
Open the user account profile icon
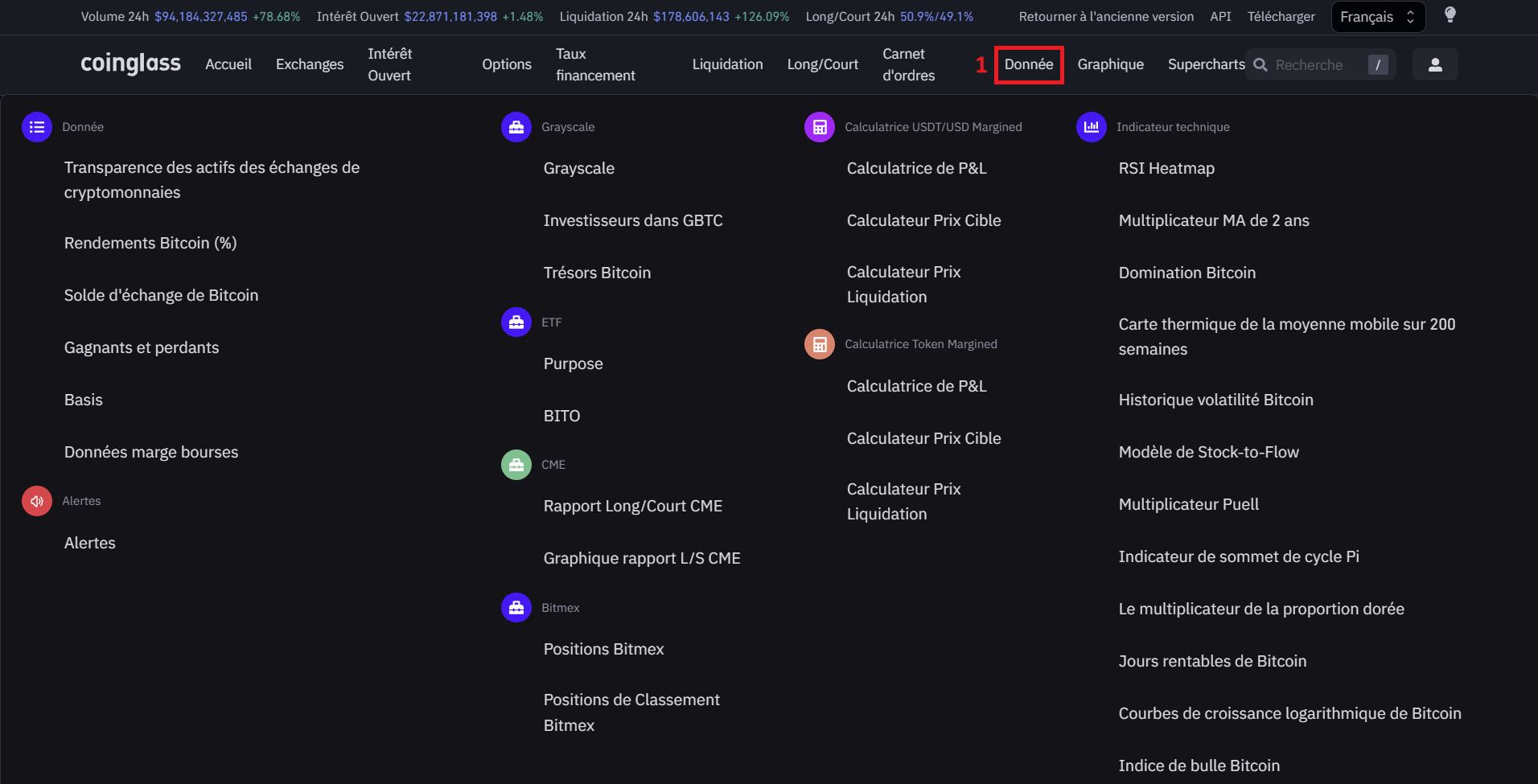(x=1435, y=64)
